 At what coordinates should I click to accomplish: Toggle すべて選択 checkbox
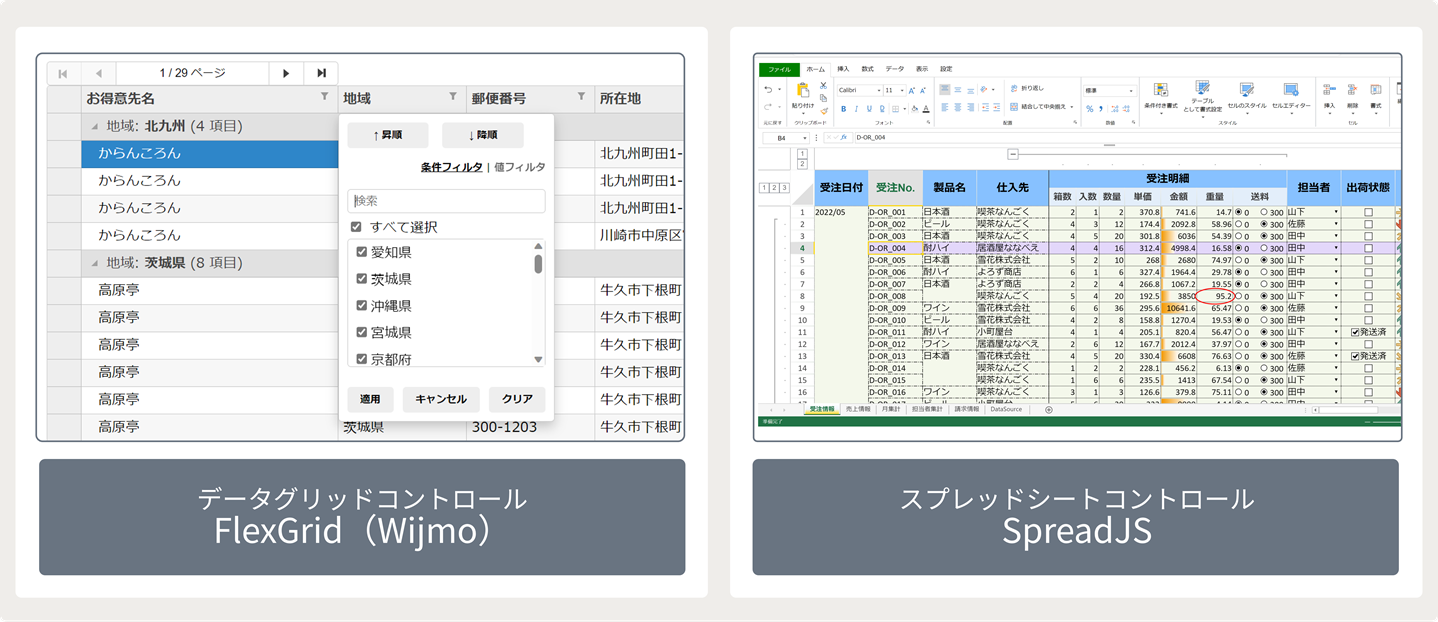tap(356, 227)
